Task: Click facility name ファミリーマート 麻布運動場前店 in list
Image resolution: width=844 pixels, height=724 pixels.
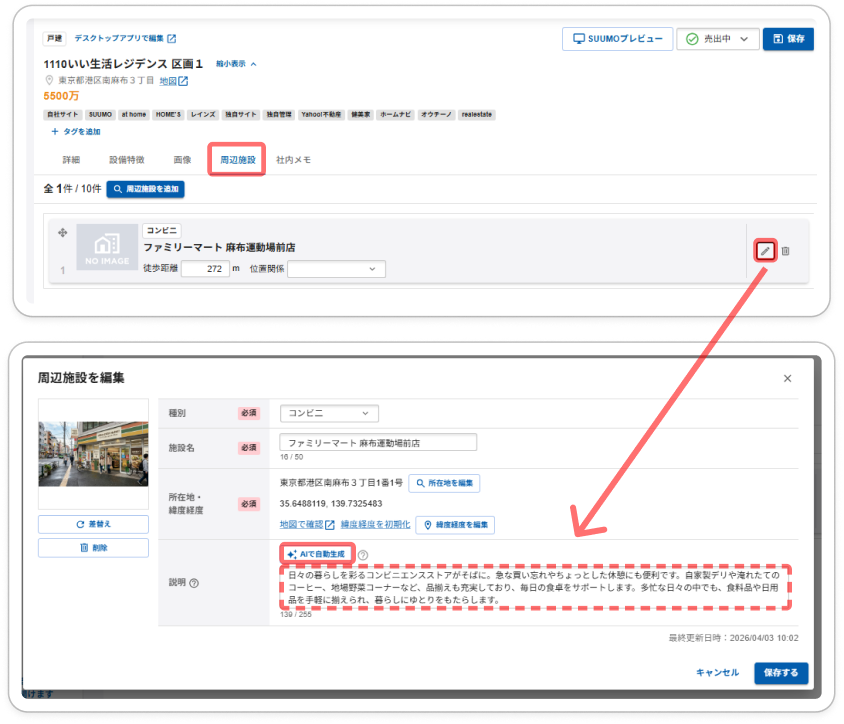Action: point(219,248)
